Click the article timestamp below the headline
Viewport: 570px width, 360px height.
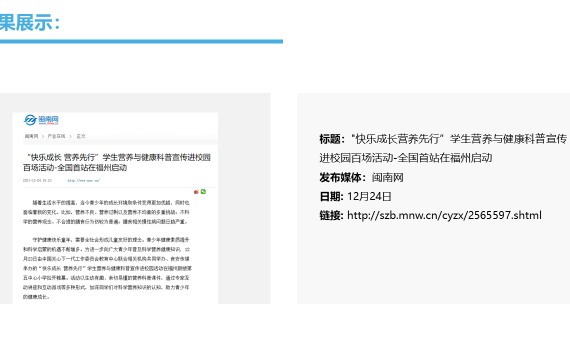pyautogui.click(x=37, y=180)
